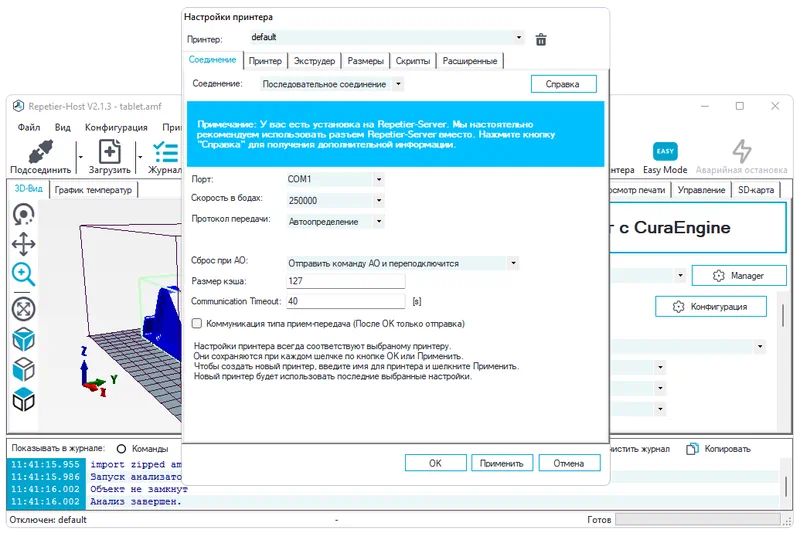The image size is (800, 533).
Task: Switch to the 3D-Вид tab
Action: click(29, 188)
